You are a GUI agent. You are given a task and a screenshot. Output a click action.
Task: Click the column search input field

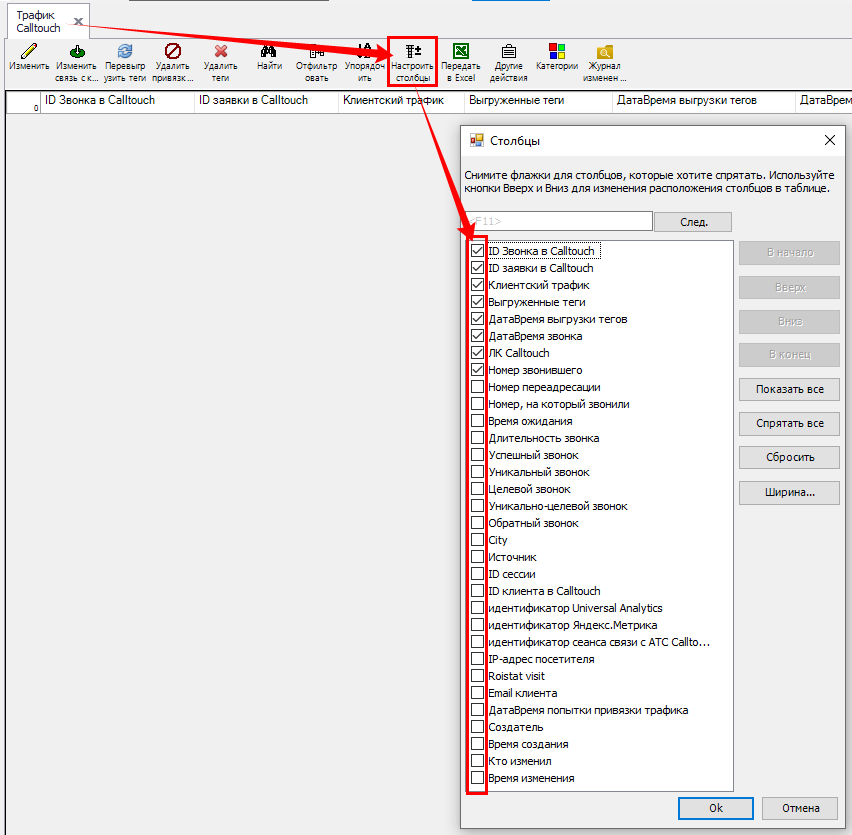pos(560,221)
